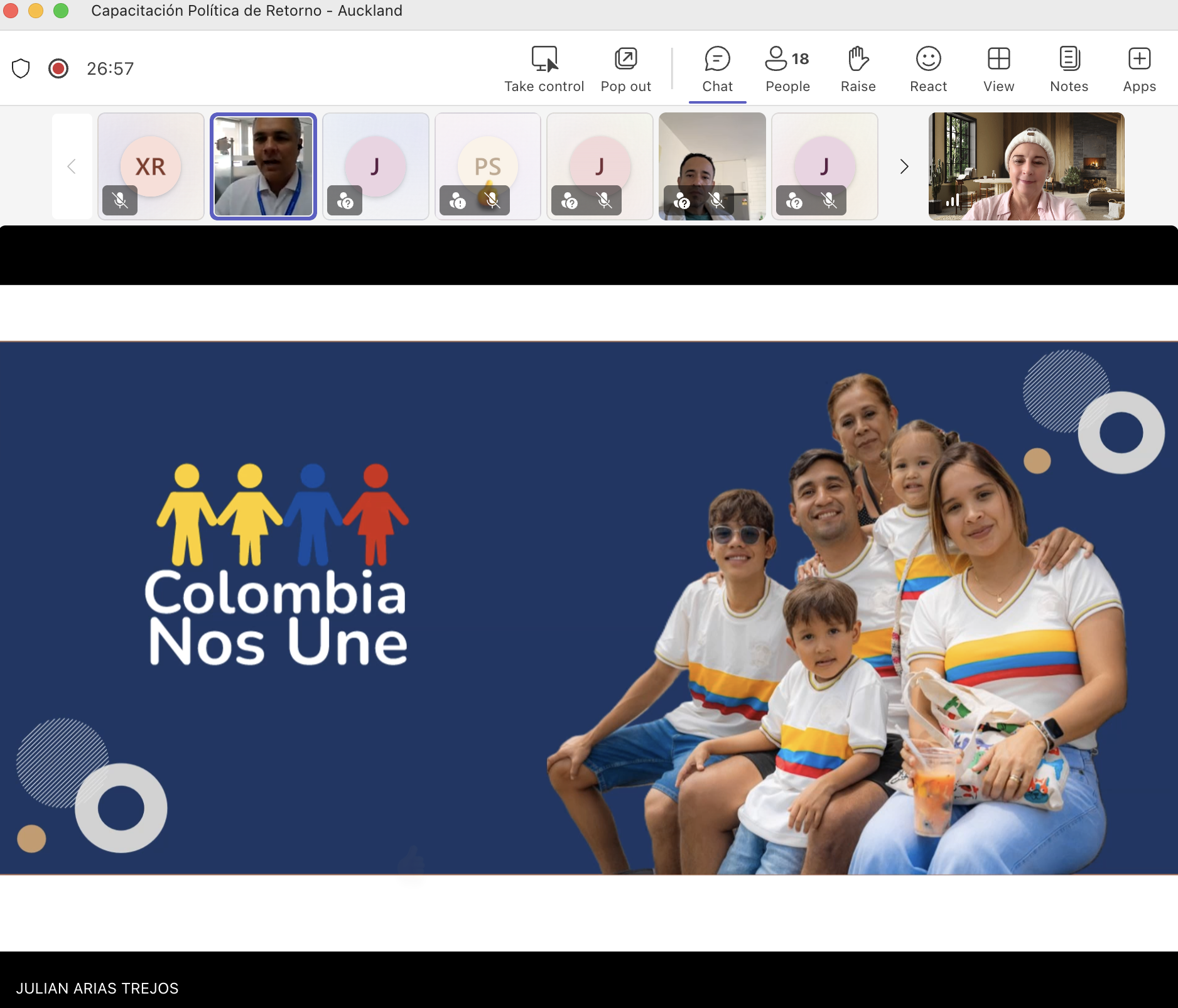Open the React emoji menu
Image resolution: width=1178 pixels, height=1008 pixels.
[x=928, y=69]
